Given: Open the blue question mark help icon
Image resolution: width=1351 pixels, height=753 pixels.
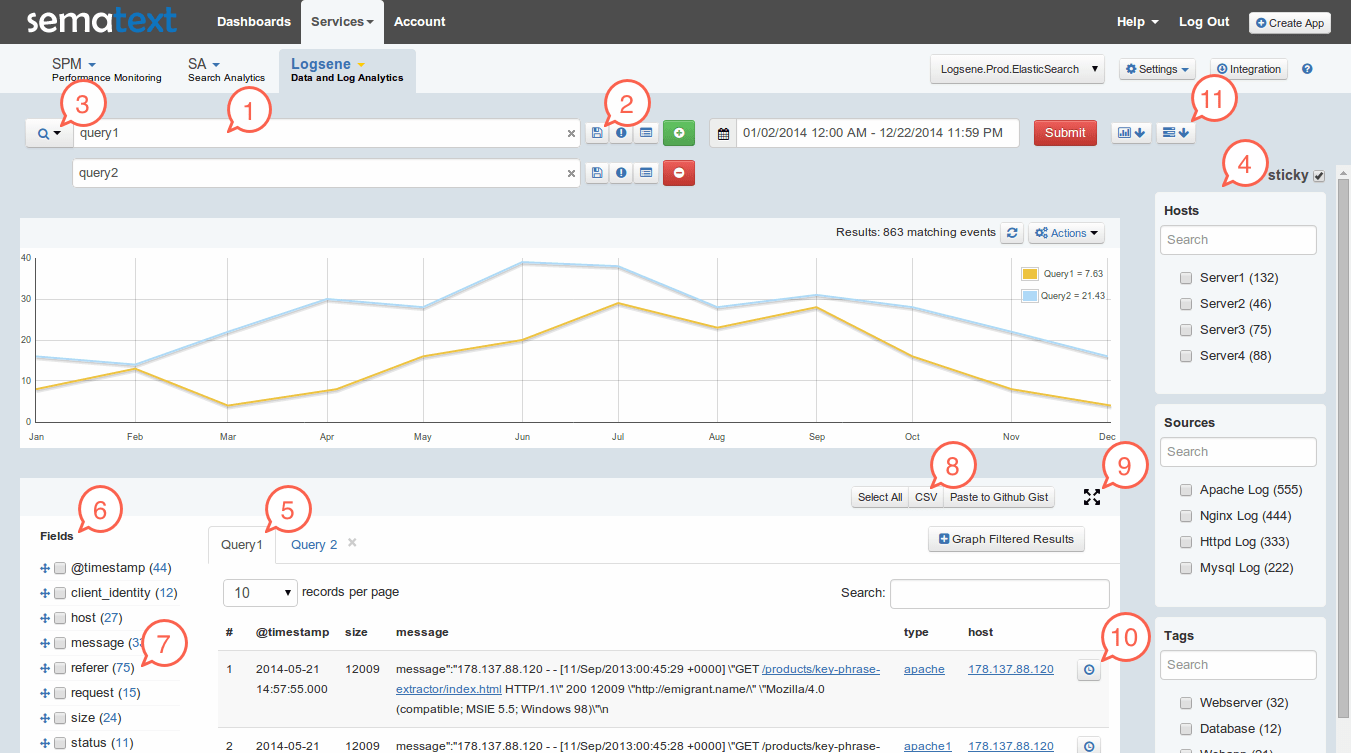Looking at the screenshot, I should (x=1307, y=69).
